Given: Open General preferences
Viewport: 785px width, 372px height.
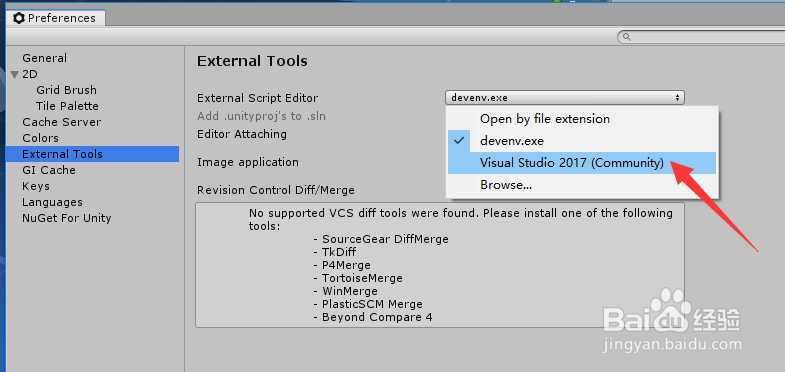Looking at the screenshot, I should (x=45, y=58).
